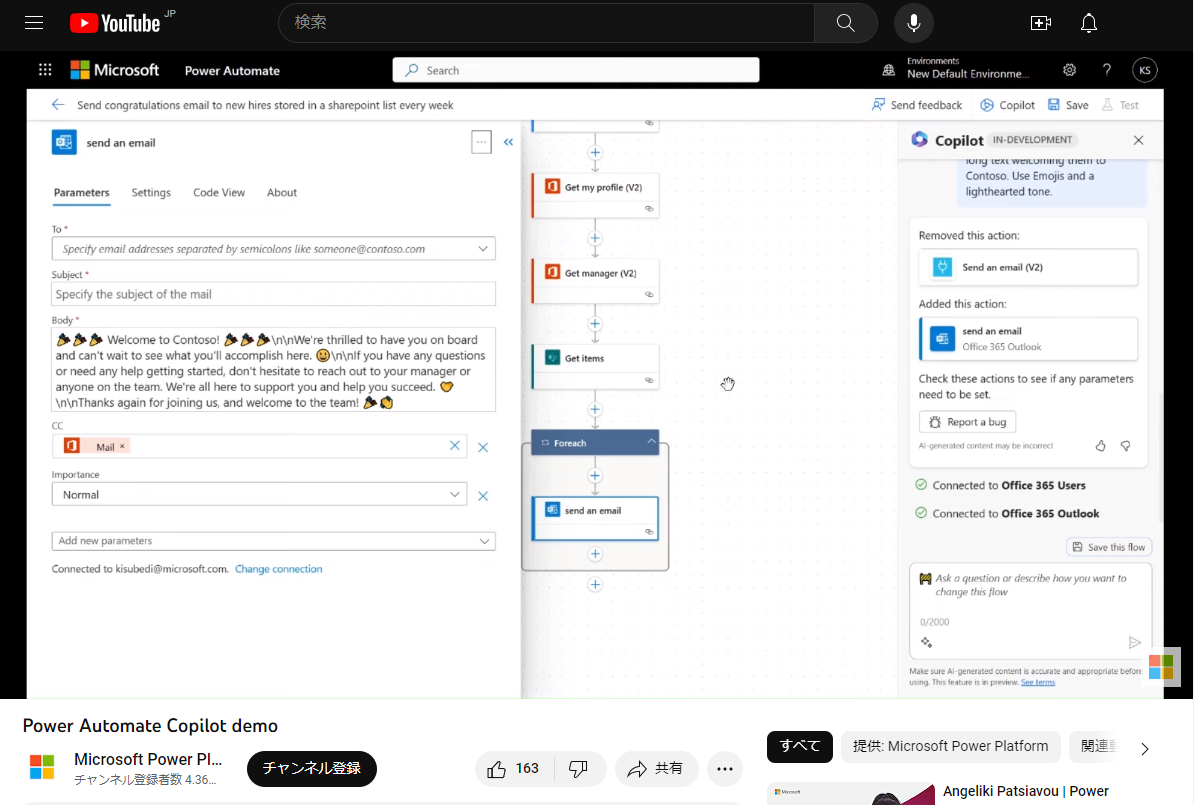1194x805 pixels.
Task: Click the Change connection link
Action: (279, 569)
